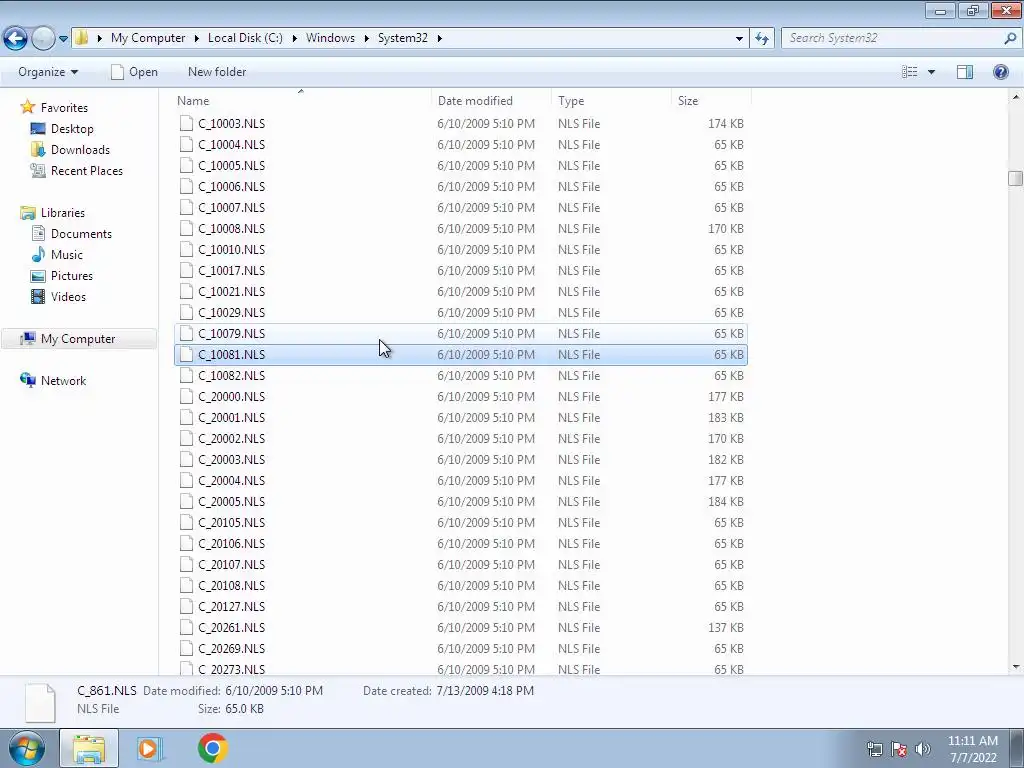Select Favorites in the navigation pane

pos(64,107)
